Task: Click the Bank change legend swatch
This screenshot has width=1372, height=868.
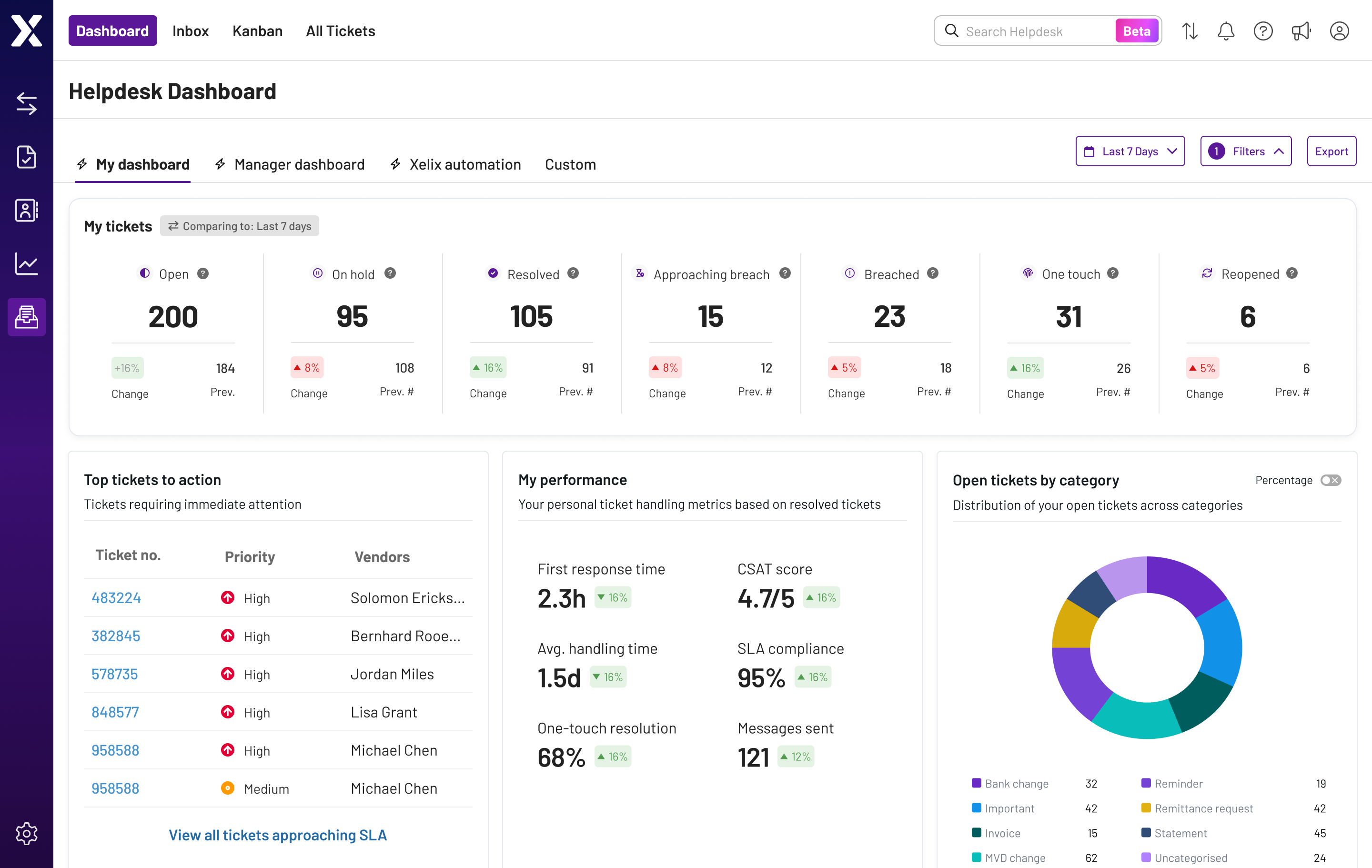Action: pyautogui.click(x=976, y=783)
